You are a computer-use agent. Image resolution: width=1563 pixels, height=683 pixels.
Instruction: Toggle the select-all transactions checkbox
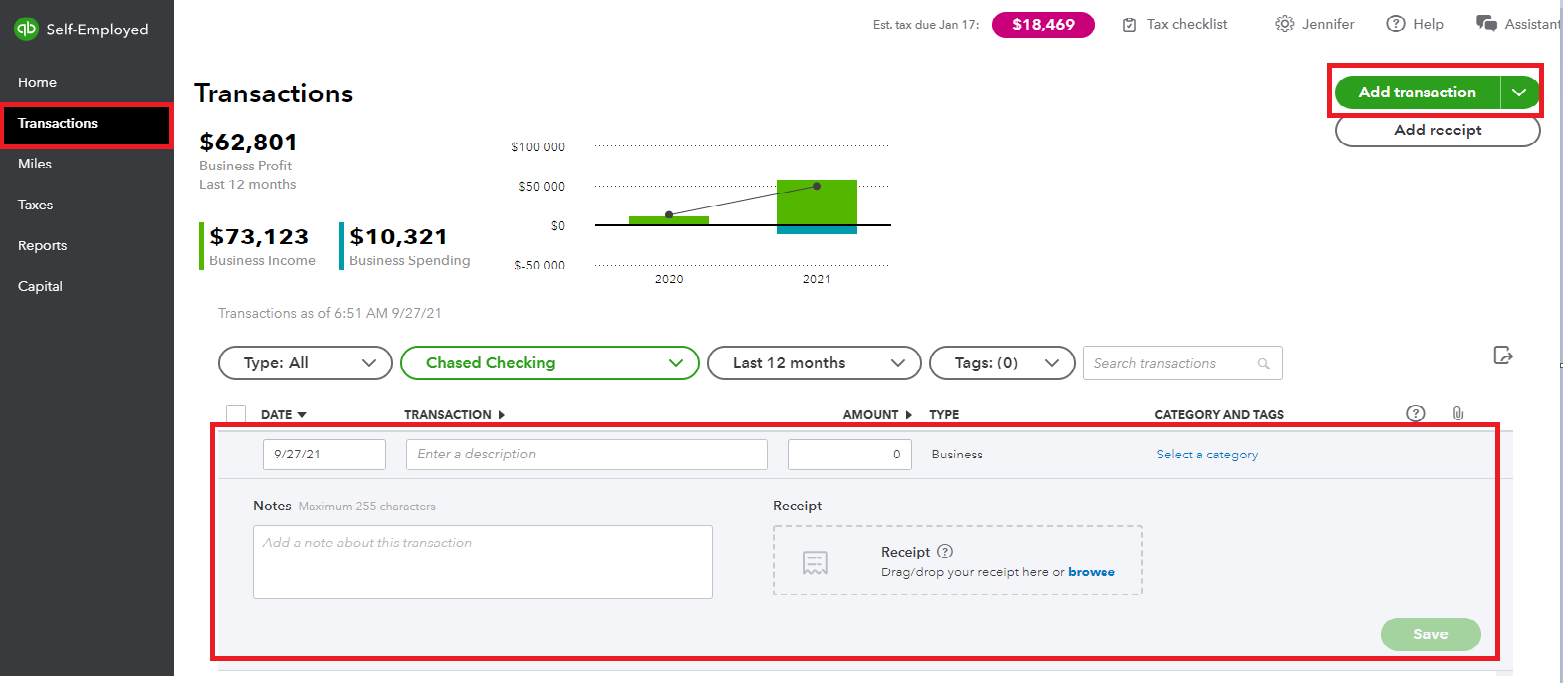pos(236,414)
